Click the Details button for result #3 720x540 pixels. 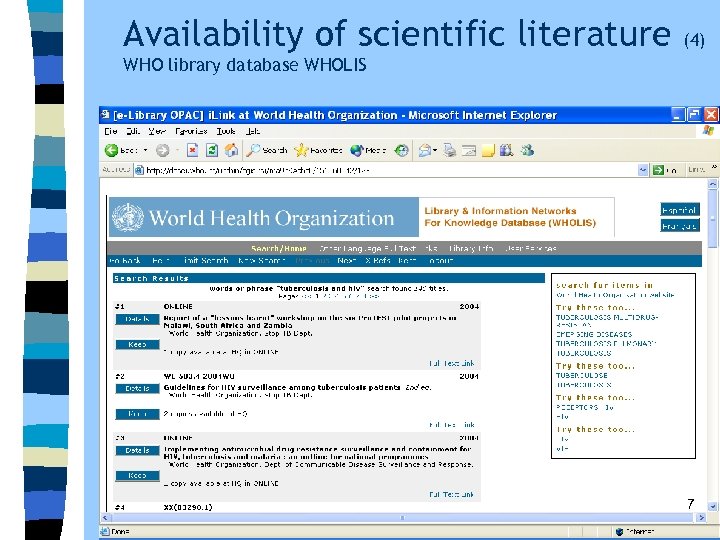pyautogui.click(x=137, y=450)
